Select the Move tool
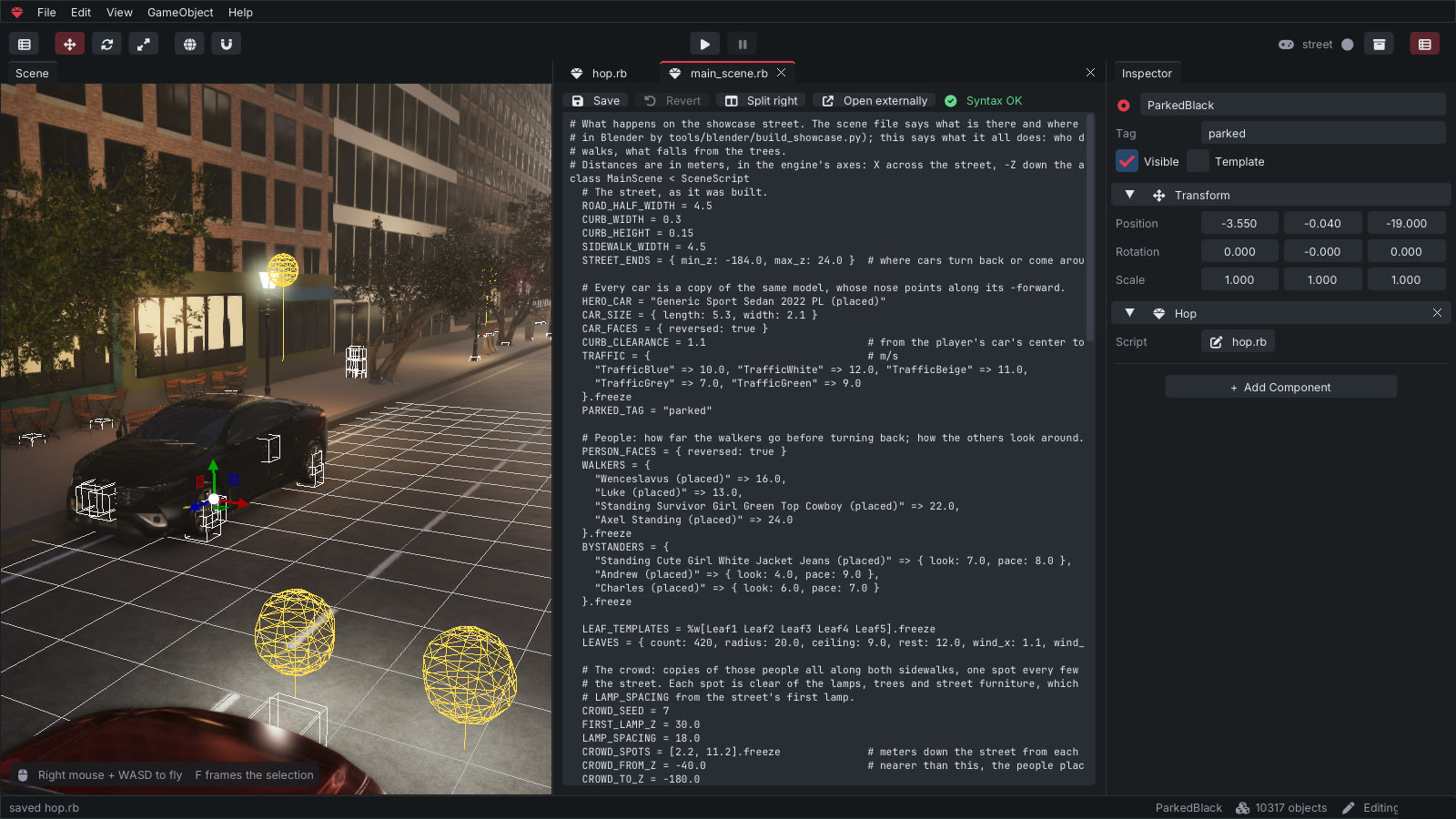 coord(69,44)
